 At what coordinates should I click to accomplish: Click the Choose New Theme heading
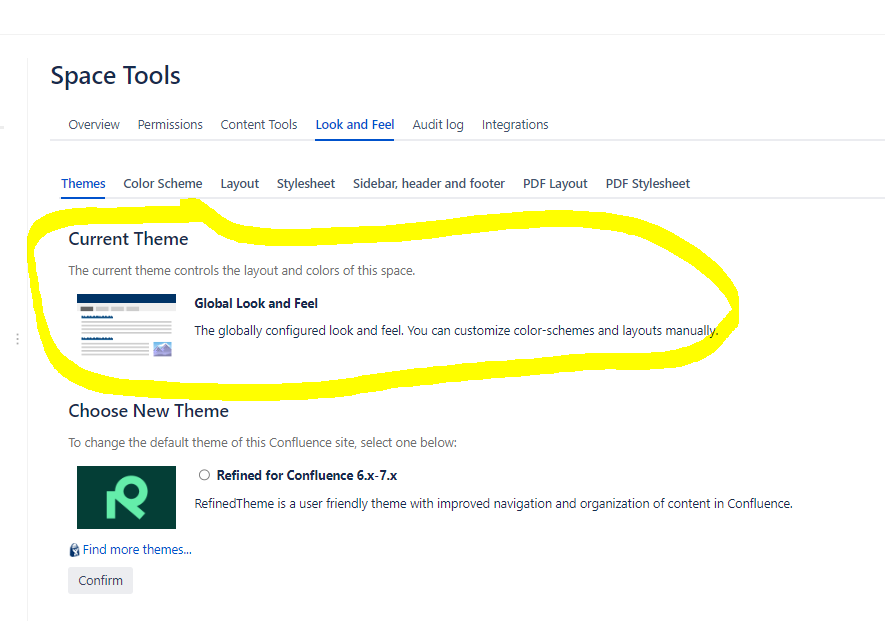point(148,411)
